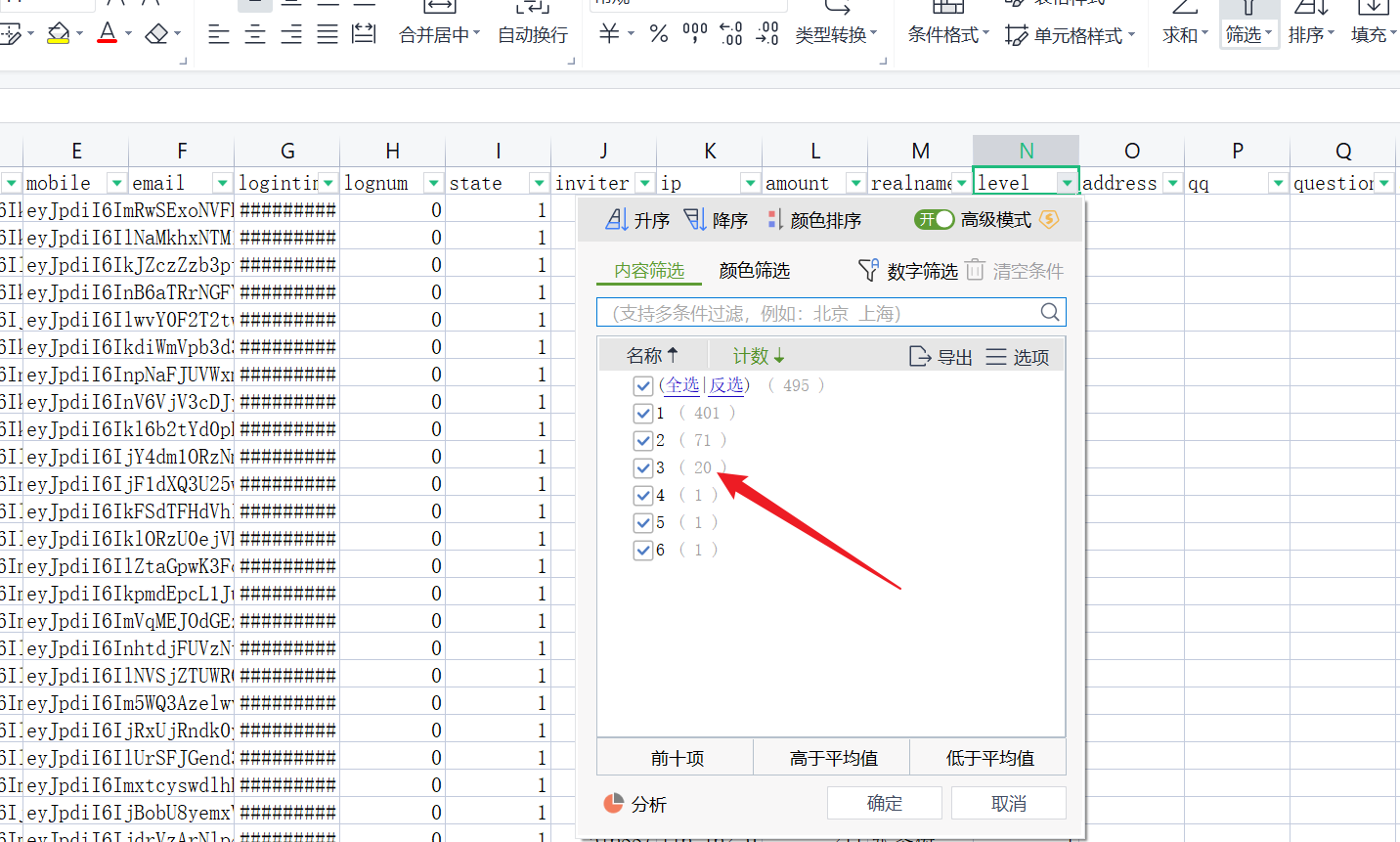This screenshot has height=842, width=1400.
Task: Click the cell style icon
Action: pos(1017,35)
